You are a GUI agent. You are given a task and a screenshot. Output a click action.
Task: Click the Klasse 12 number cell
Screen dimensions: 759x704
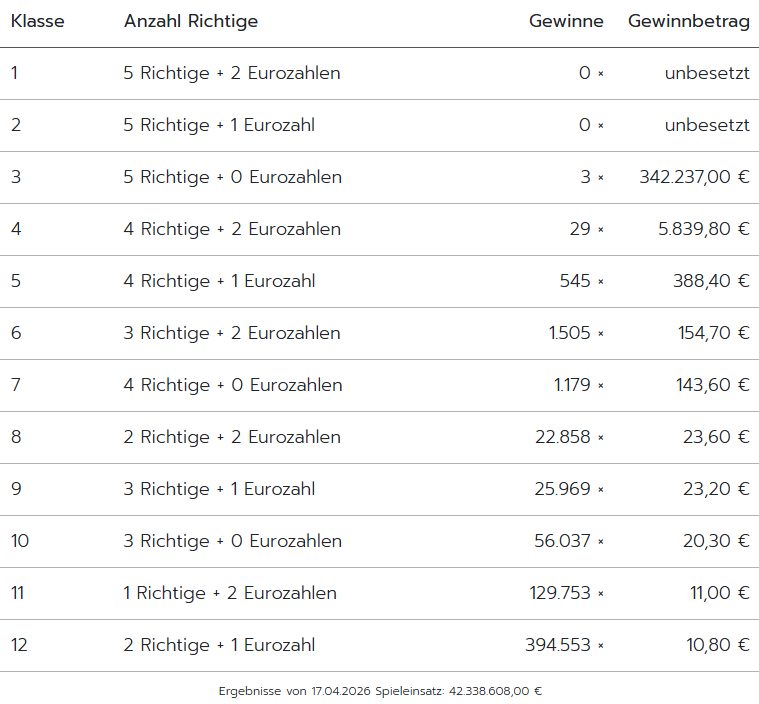[21, 645]
